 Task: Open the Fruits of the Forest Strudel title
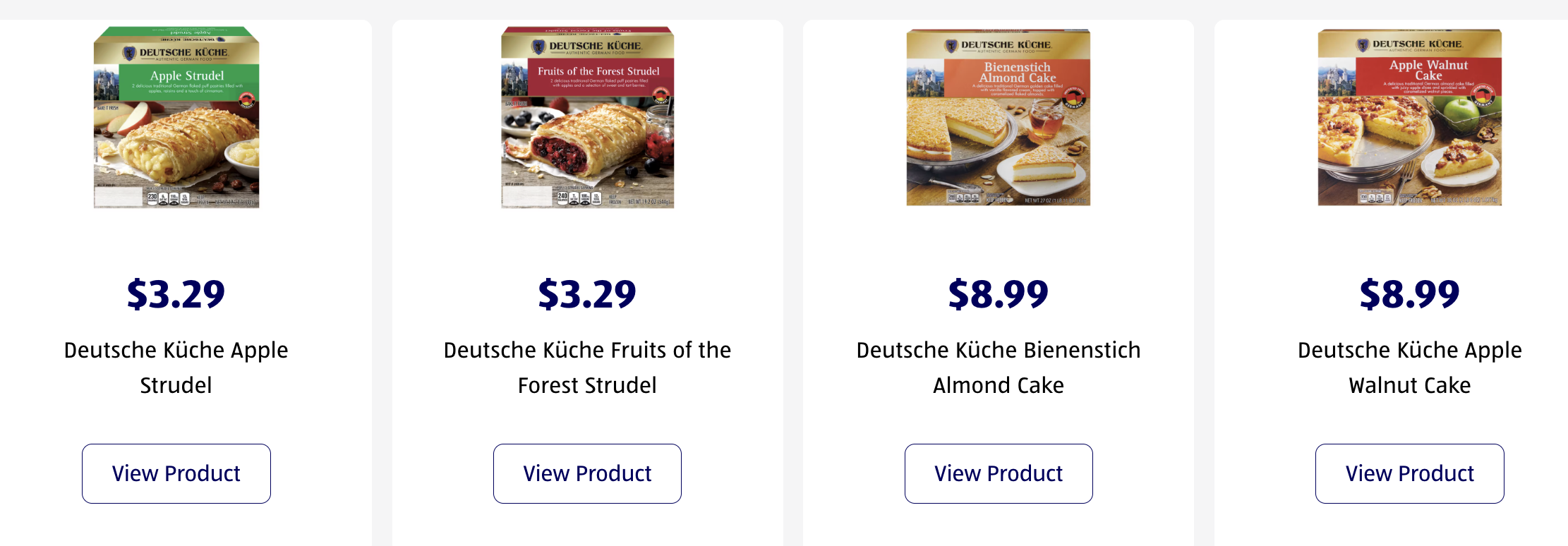point(587,368)
